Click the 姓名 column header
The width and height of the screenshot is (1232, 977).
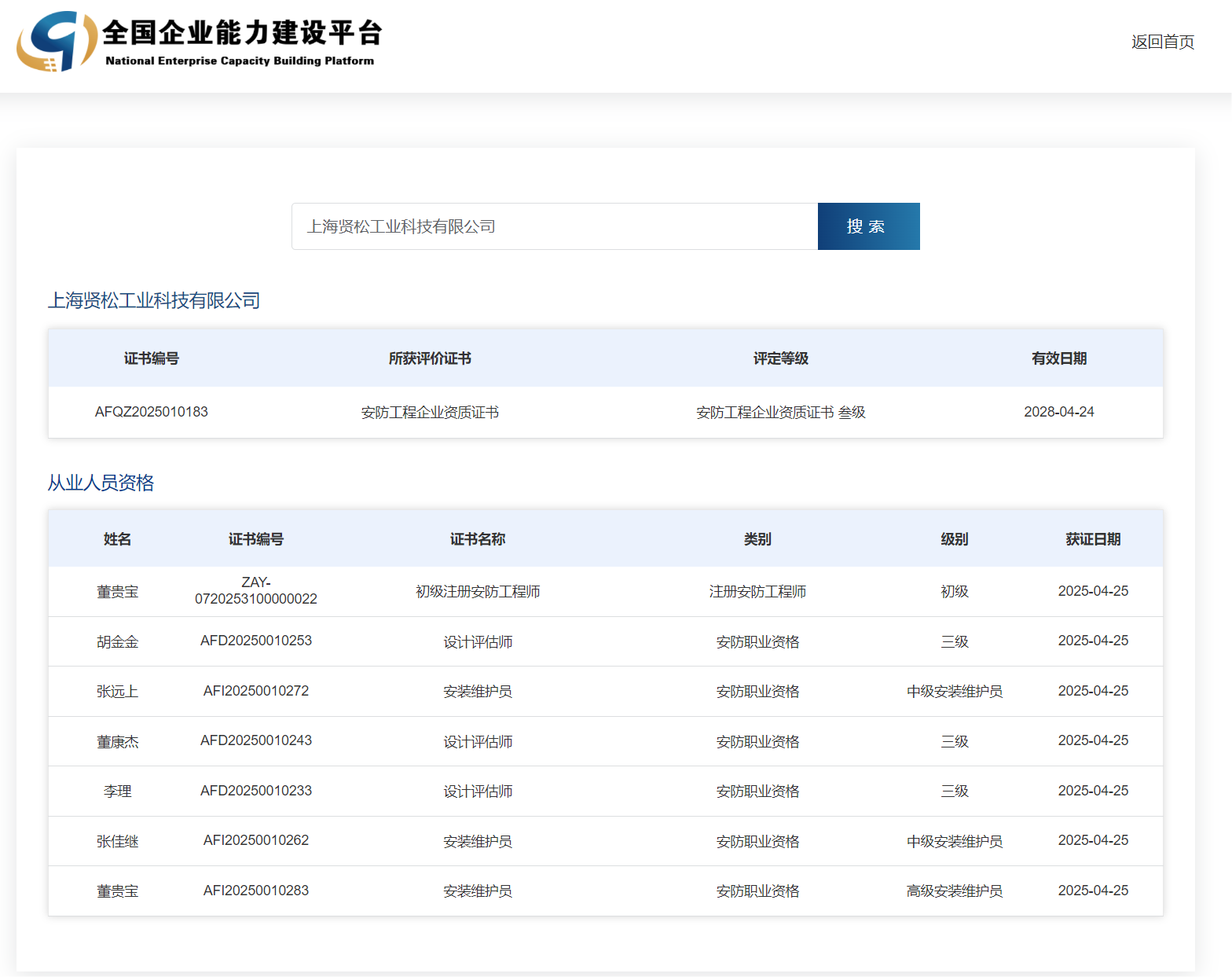click(x=117, y=539)
